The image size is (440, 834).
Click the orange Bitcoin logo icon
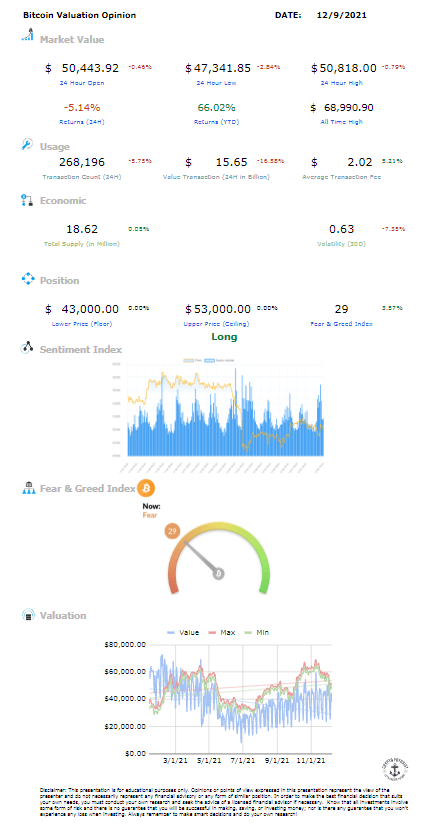click(x=146, y=488)
